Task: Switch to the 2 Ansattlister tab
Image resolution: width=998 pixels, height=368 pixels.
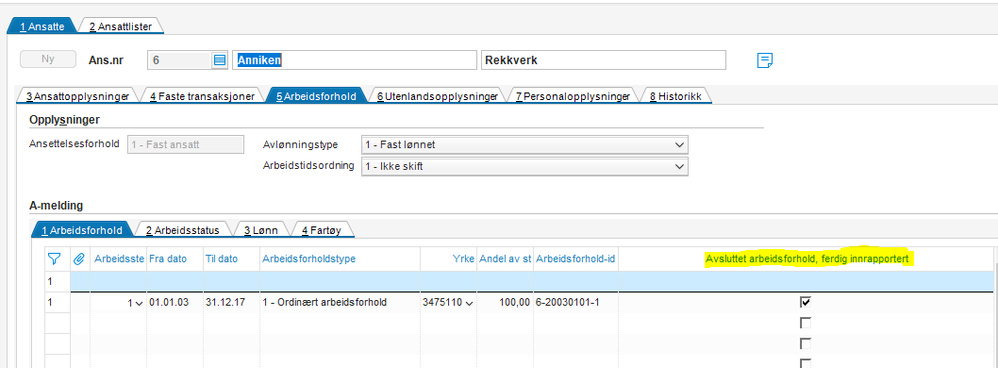Action: (120, 26)
